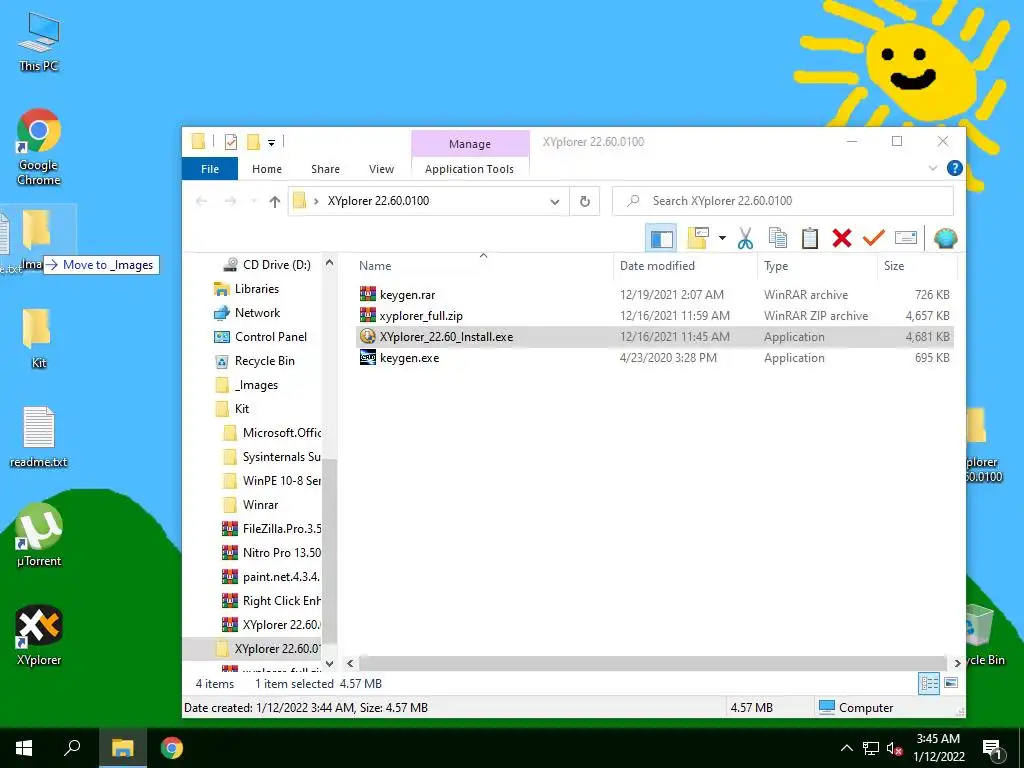Toggle the navigation pane toolbar icon

click(x=661, y=238)
